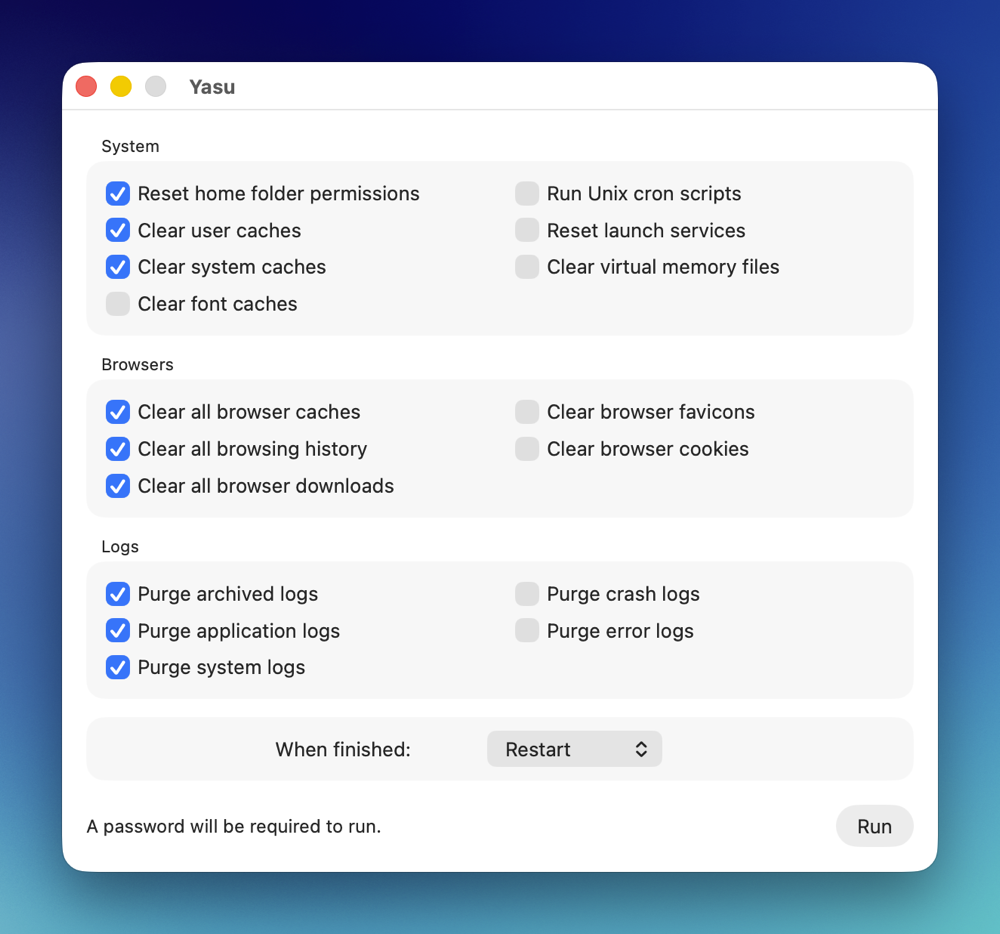The width and height of the screenshot is (1000, 934).
Task: Enable "Run Unix cron scripts"
Action: pyautogui.click(x=526, y=193)
